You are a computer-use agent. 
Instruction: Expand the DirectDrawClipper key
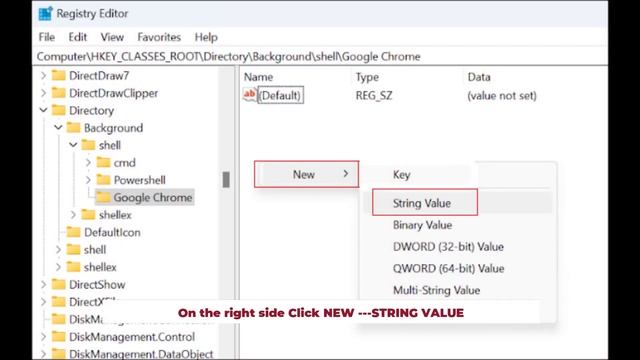click(x=44, y=93)
